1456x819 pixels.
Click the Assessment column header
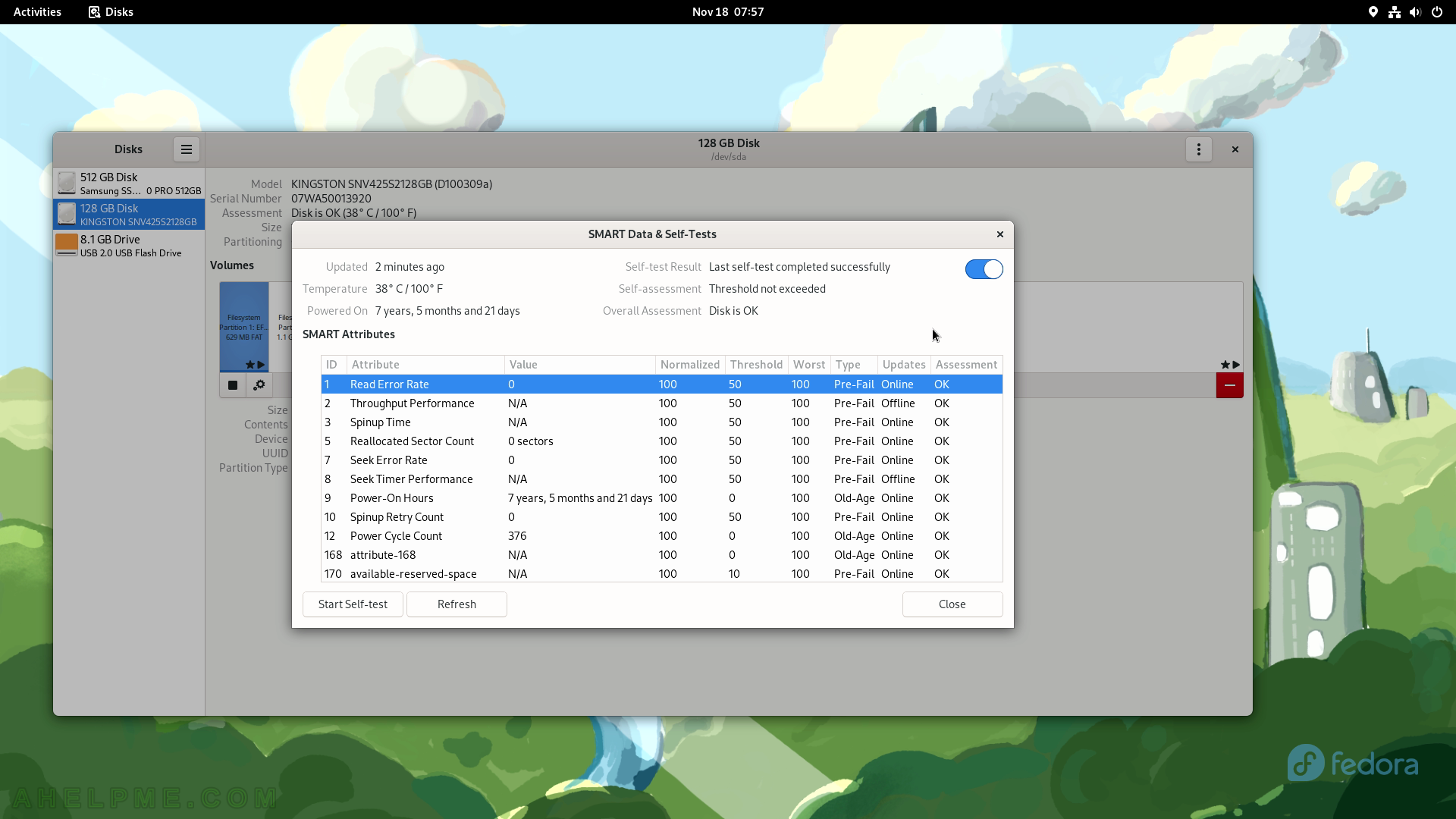pos(966,365)
